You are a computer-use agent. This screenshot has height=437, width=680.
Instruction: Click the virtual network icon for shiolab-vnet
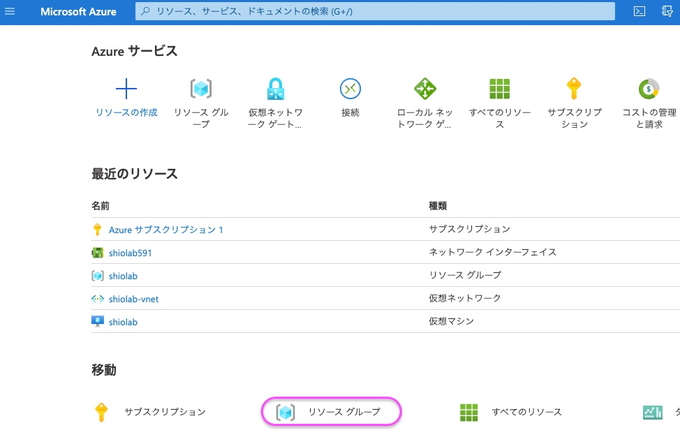click(x=98, y=299)
